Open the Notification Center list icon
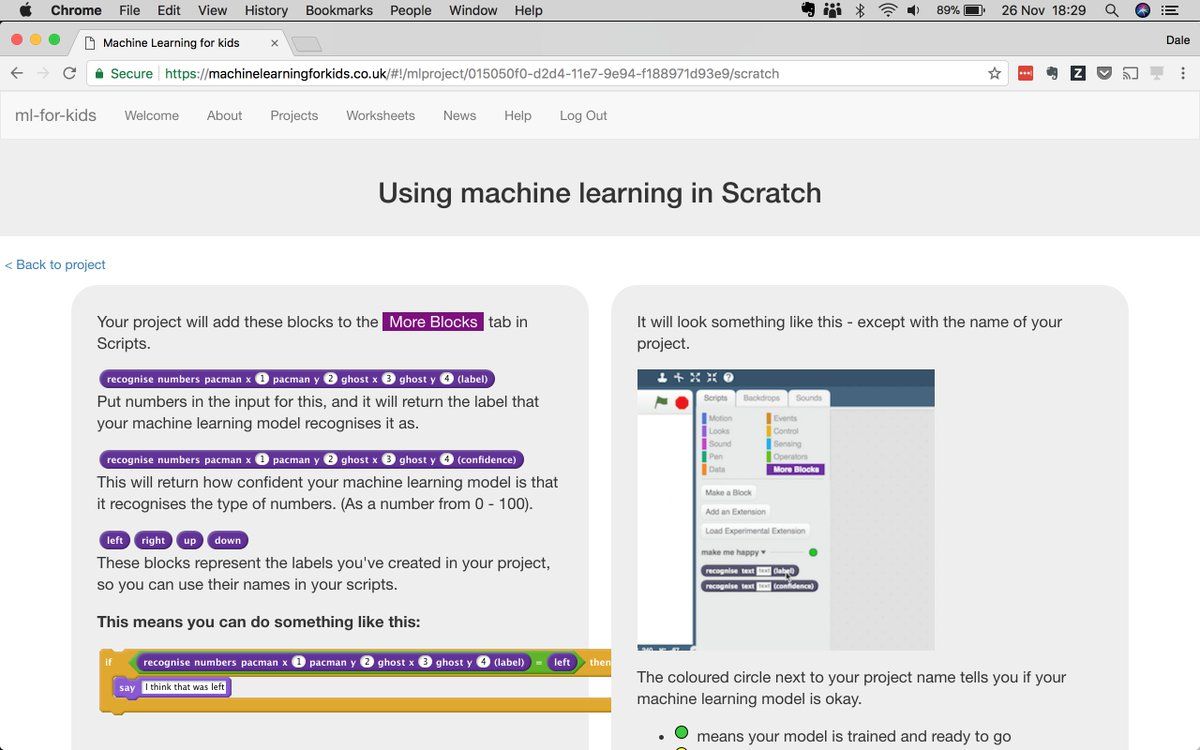The width and height of the screenshot is (1200, 750). point(1171,10)
